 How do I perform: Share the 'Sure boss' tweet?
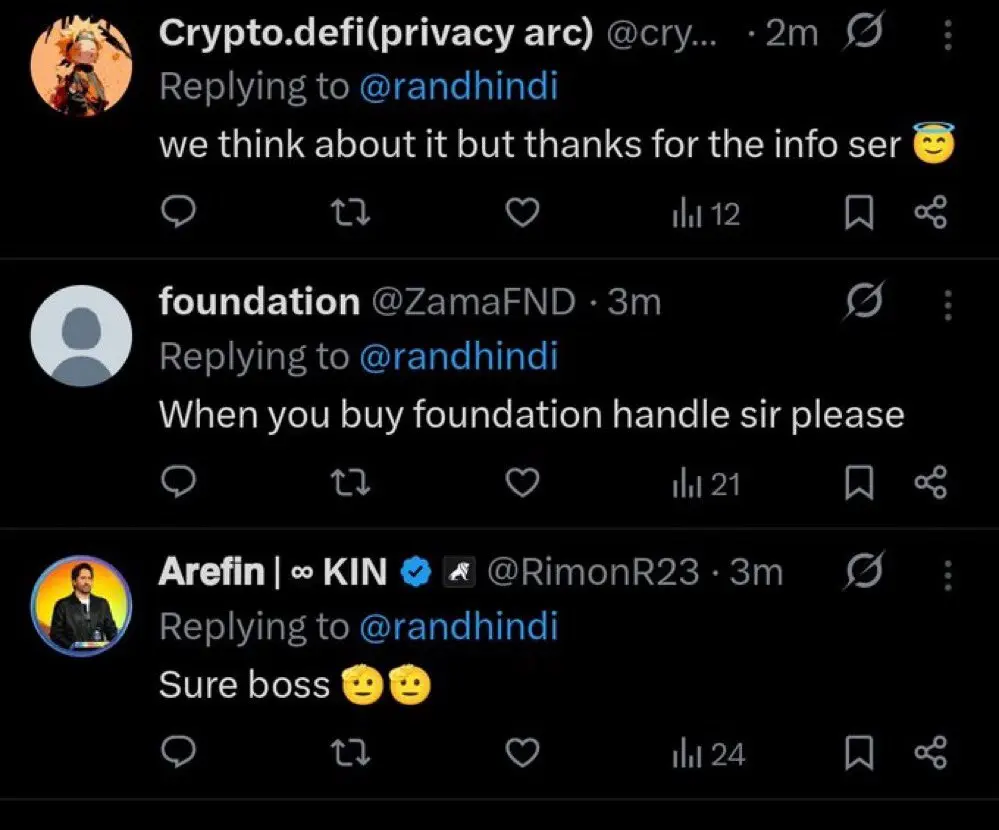[x=930, y=754]
